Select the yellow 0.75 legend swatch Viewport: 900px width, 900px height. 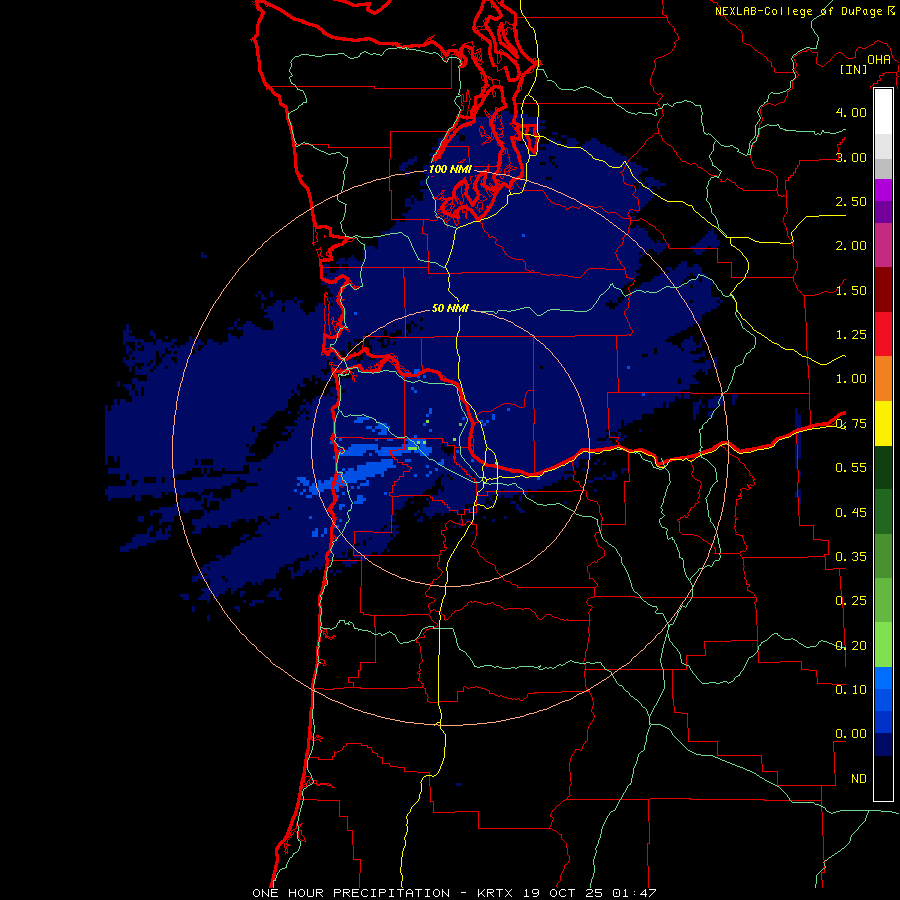coord(883,423)
